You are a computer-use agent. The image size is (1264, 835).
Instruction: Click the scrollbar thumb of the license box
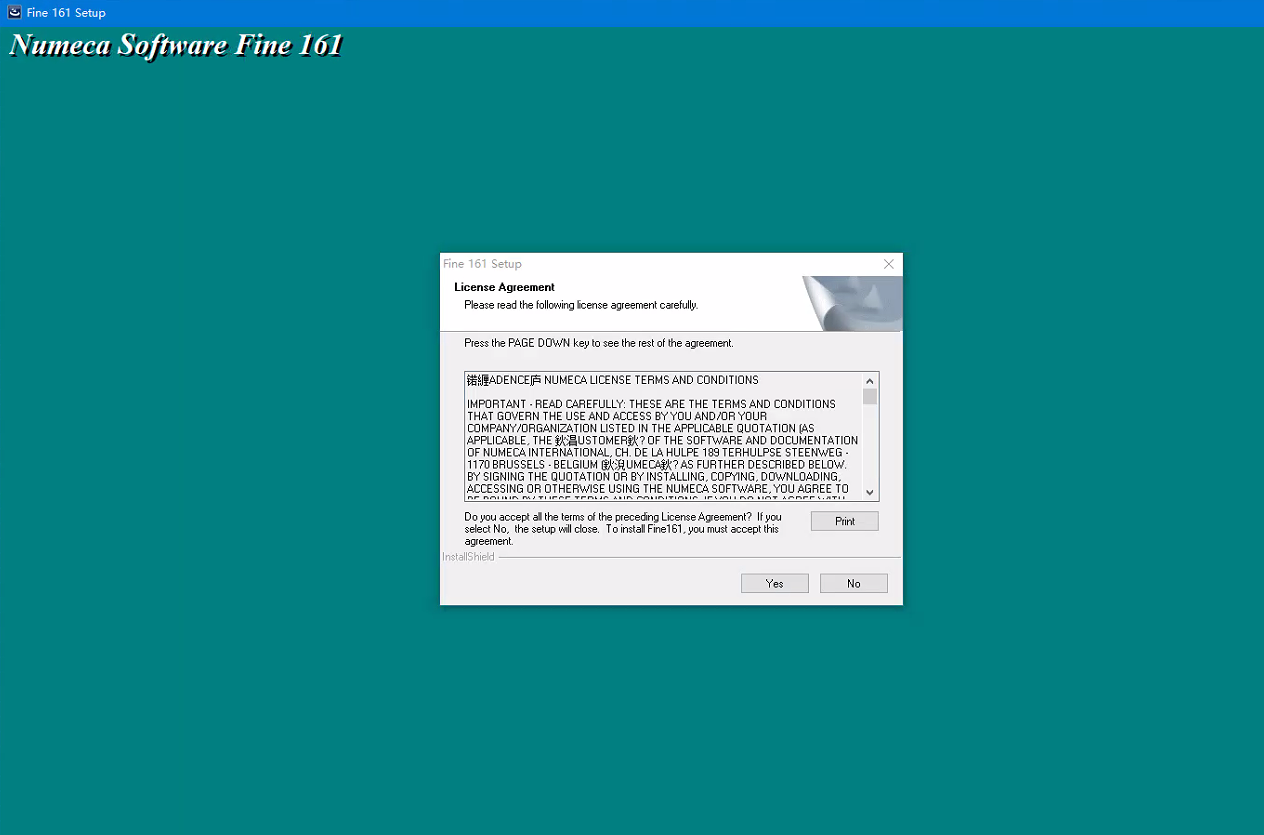pos(870,397)
